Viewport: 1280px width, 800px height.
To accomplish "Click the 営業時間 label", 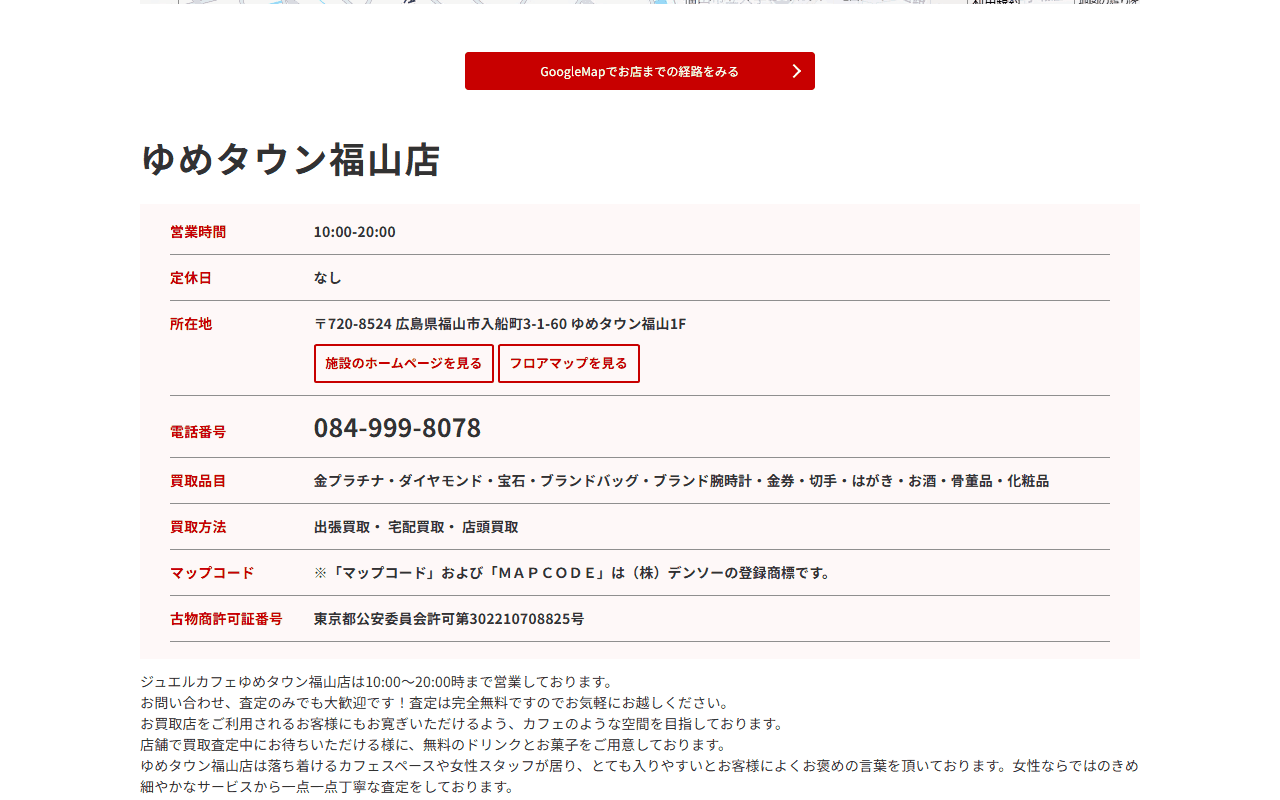I will click(x=198, y=232).
